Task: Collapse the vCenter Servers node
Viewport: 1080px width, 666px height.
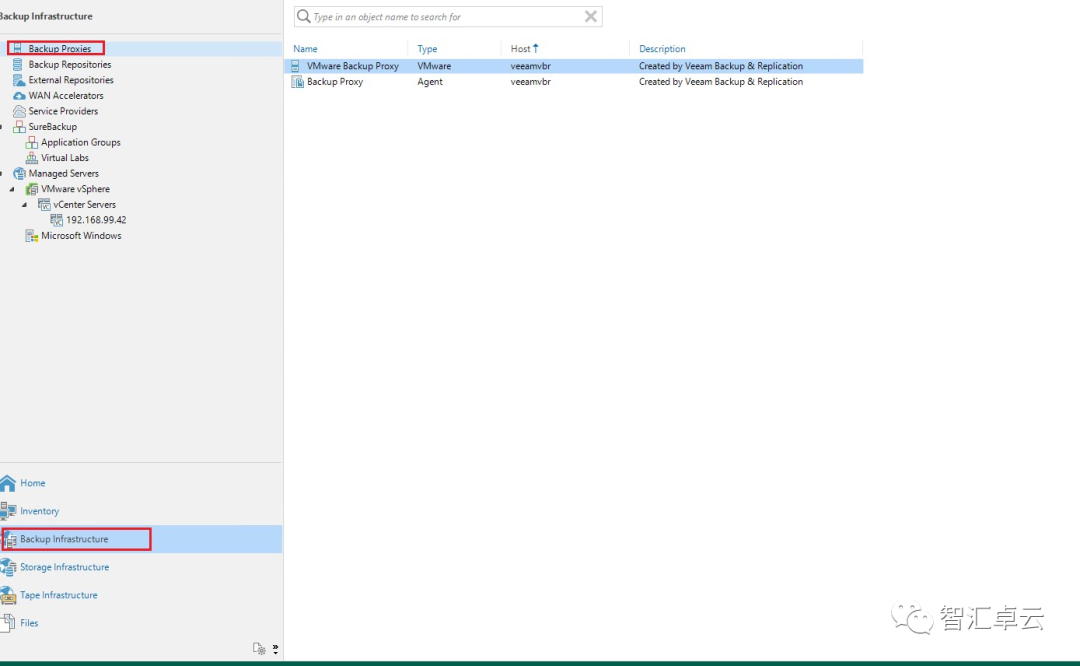Action: (x=24, y=205)
